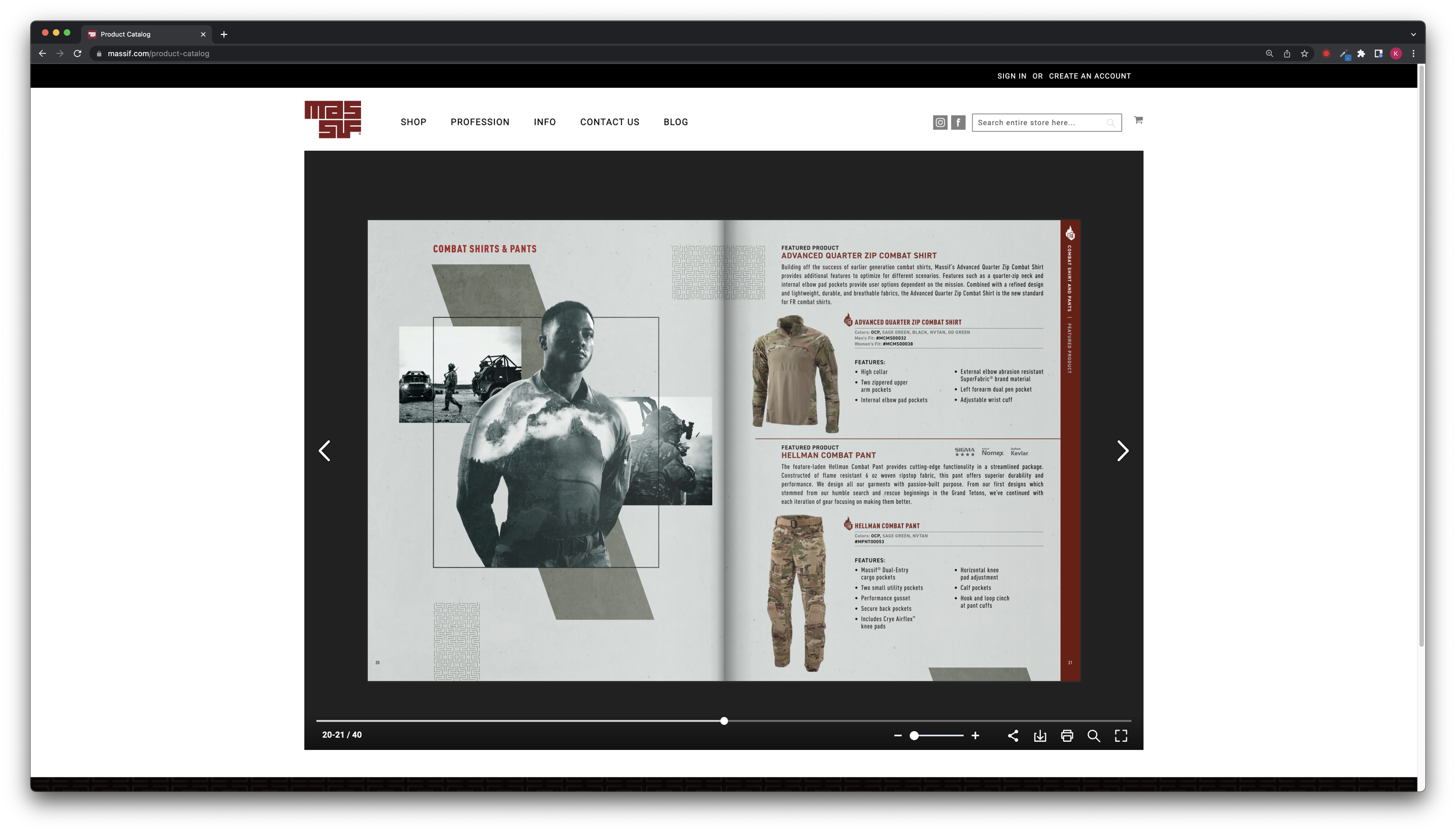Open the browser tab list chevron

click(x=1413, y=34)
